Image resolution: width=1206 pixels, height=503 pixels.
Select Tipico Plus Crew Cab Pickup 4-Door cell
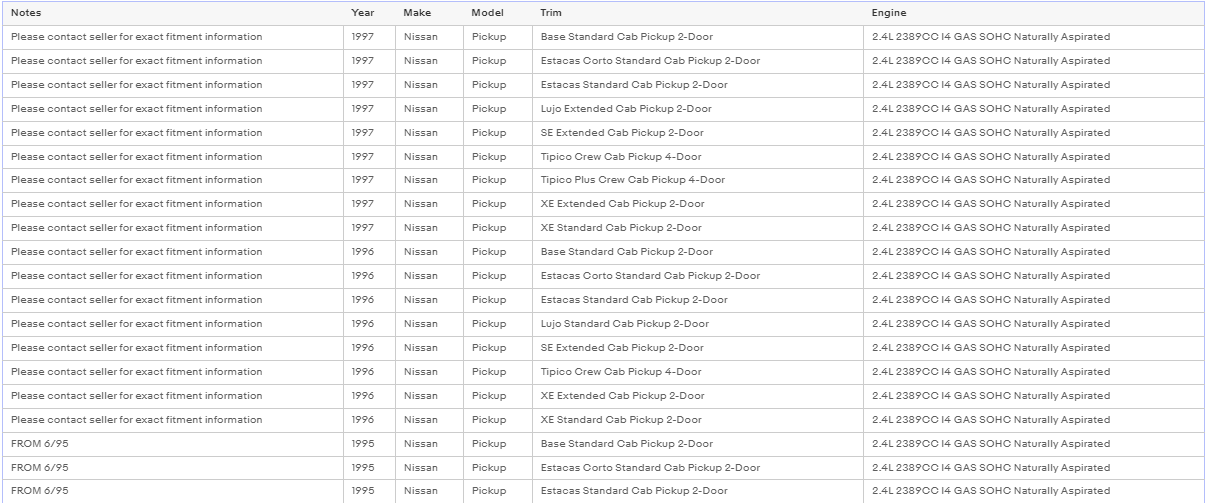[698, 180]
